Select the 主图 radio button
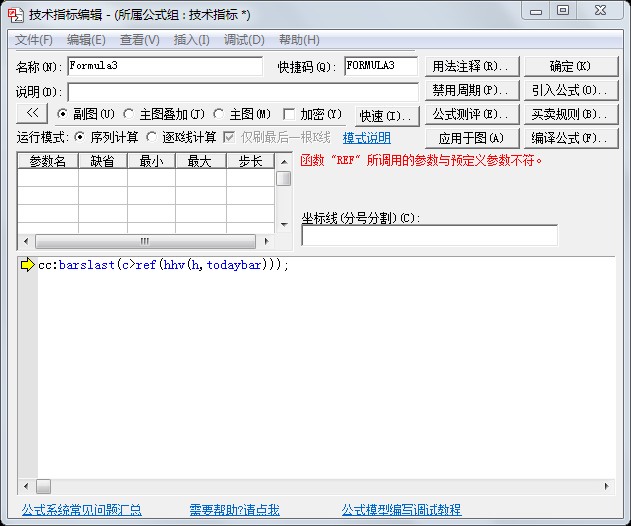Image resolution: width=631 pixels, height=526 pixels. 218,114
